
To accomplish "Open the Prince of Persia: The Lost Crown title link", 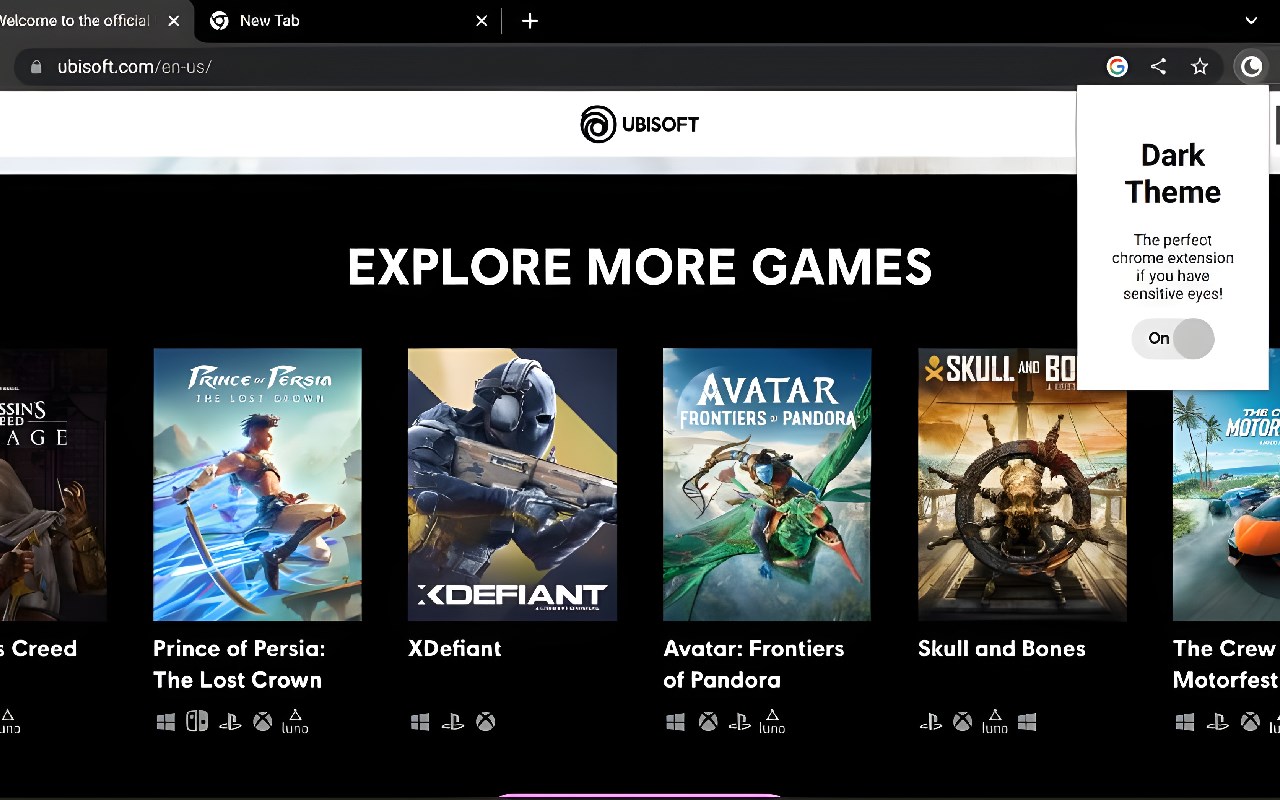I will [x=239, y=664].
